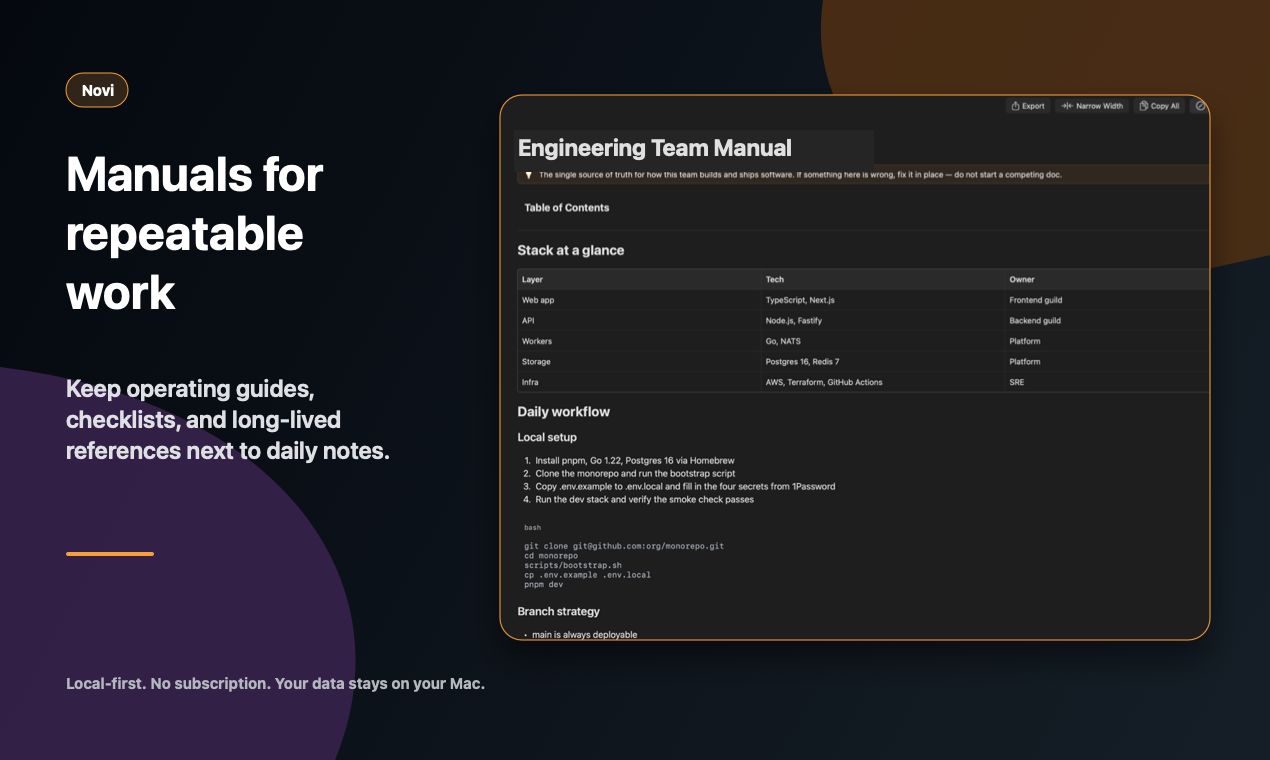Click the scripts/bootstrap.sh code line

coord(573,565)
